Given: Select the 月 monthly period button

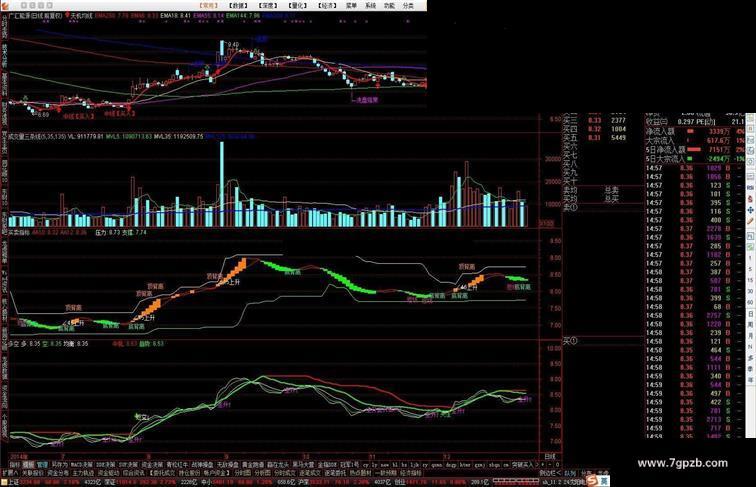Looking at the screenshot, I should [x=750, y=336].
